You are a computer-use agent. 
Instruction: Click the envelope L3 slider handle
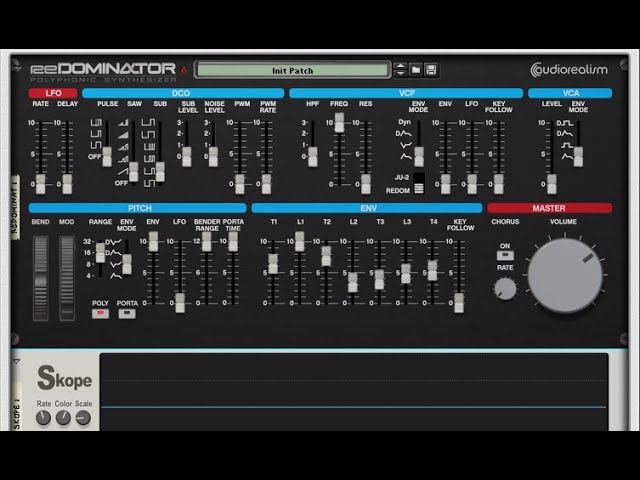(x=406, y=273)
